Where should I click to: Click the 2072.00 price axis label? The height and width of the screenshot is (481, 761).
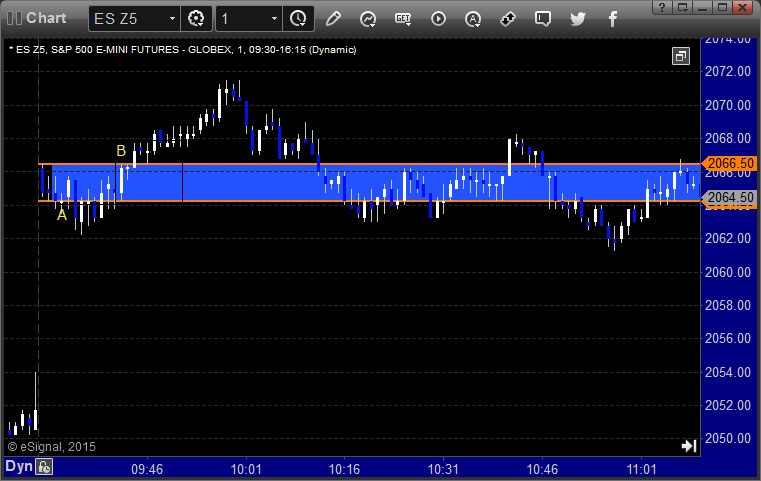[728, 71]
